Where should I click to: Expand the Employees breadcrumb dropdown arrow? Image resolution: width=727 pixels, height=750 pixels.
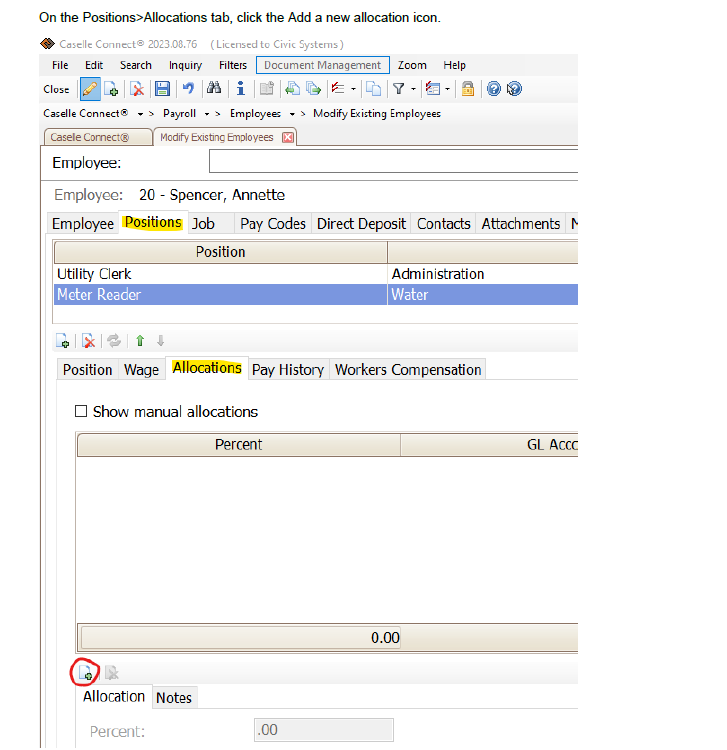point(292,114)
